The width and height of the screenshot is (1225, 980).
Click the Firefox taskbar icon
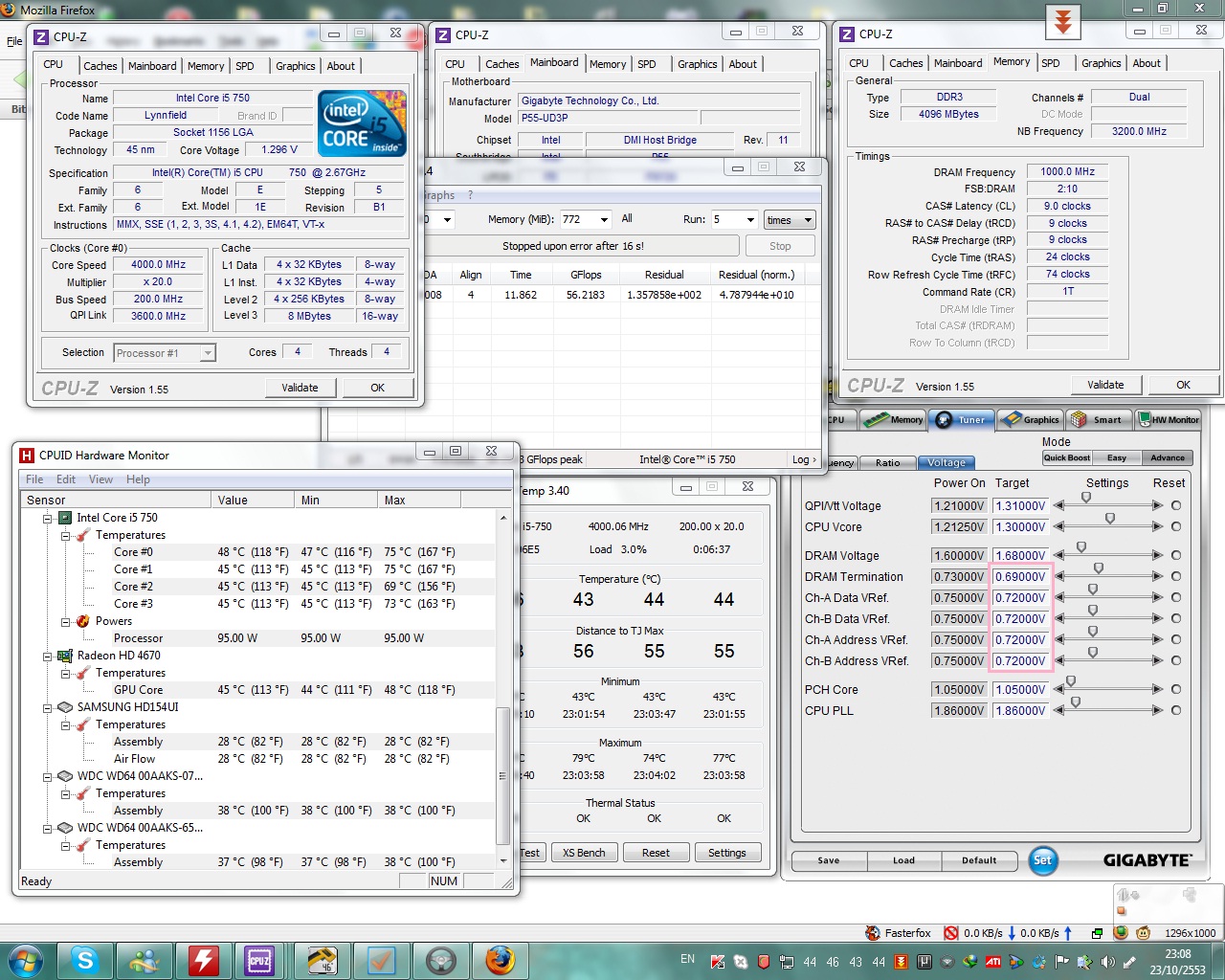click(499, 960)
